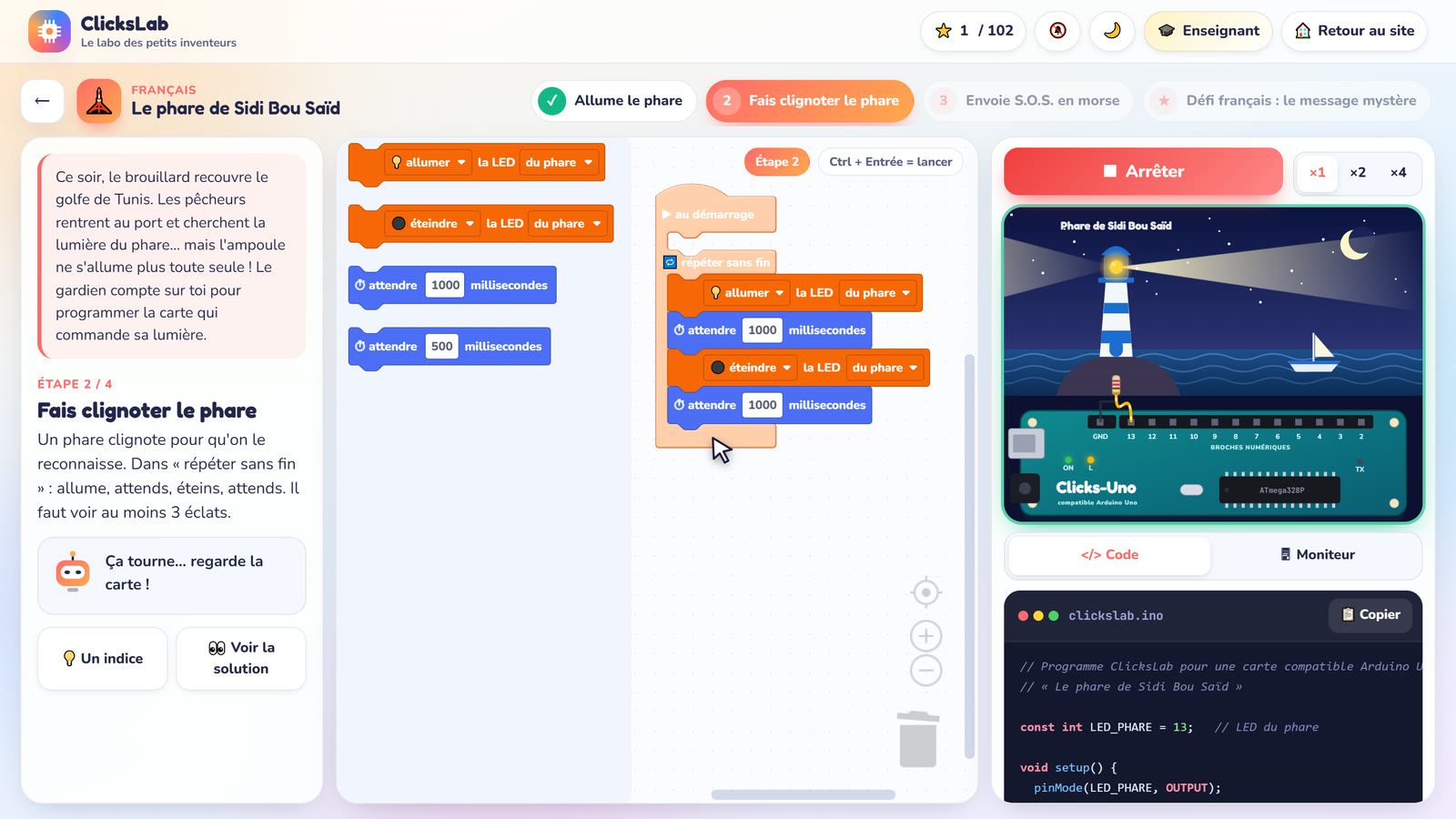The width and height of the screenshot is (1456, 819).
Task: Zoom out the block workspace
Action: (x=925, y=671)
